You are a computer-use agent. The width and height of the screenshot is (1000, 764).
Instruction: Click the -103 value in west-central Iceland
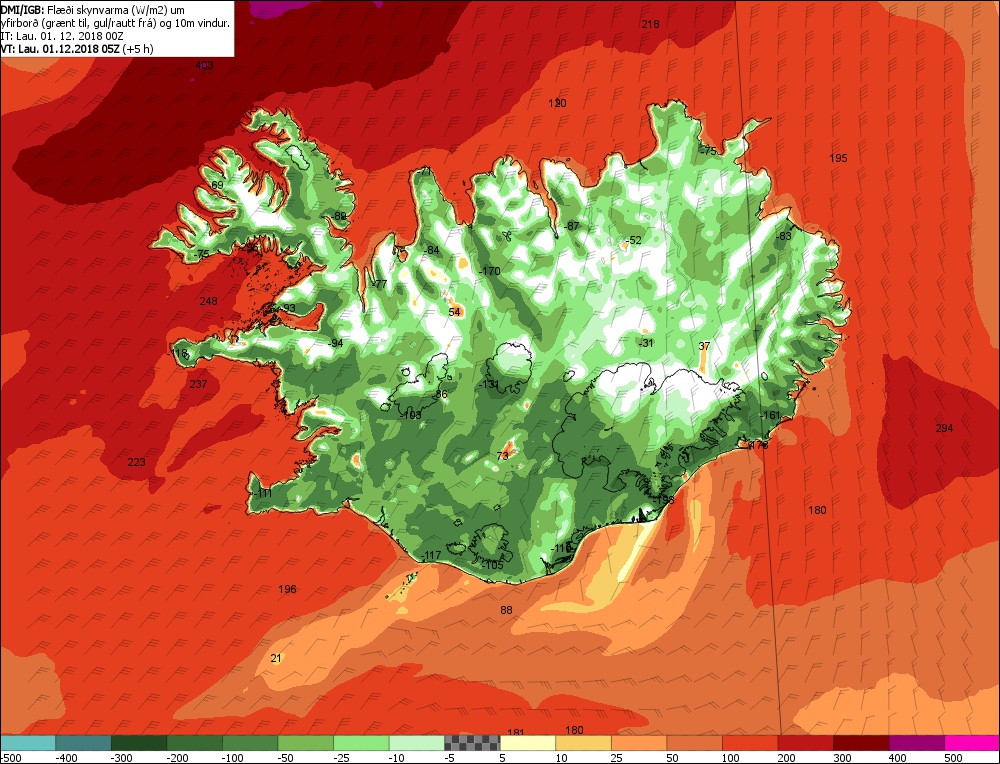(x=411, y=415)
